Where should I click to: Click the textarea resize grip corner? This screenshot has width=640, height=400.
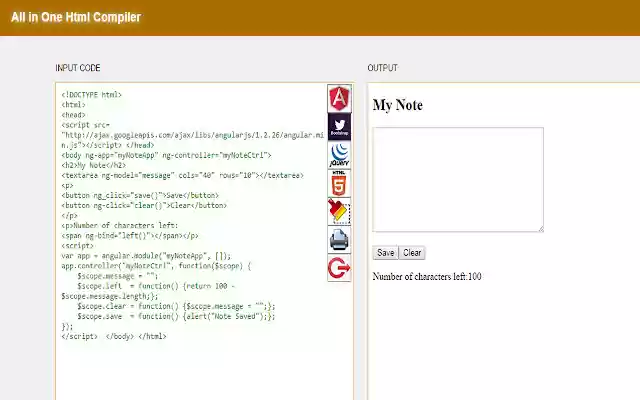[x=541, y=229]
